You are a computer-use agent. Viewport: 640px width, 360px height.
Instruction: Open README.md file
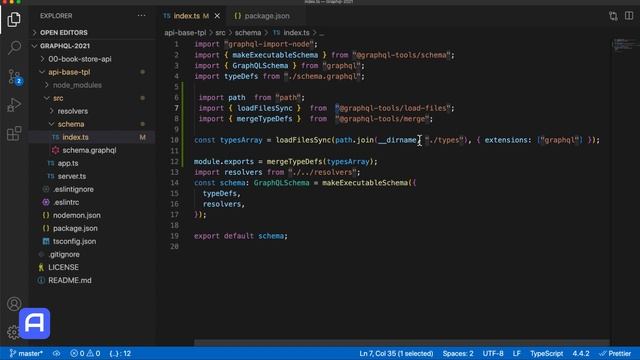coord(69,280)
